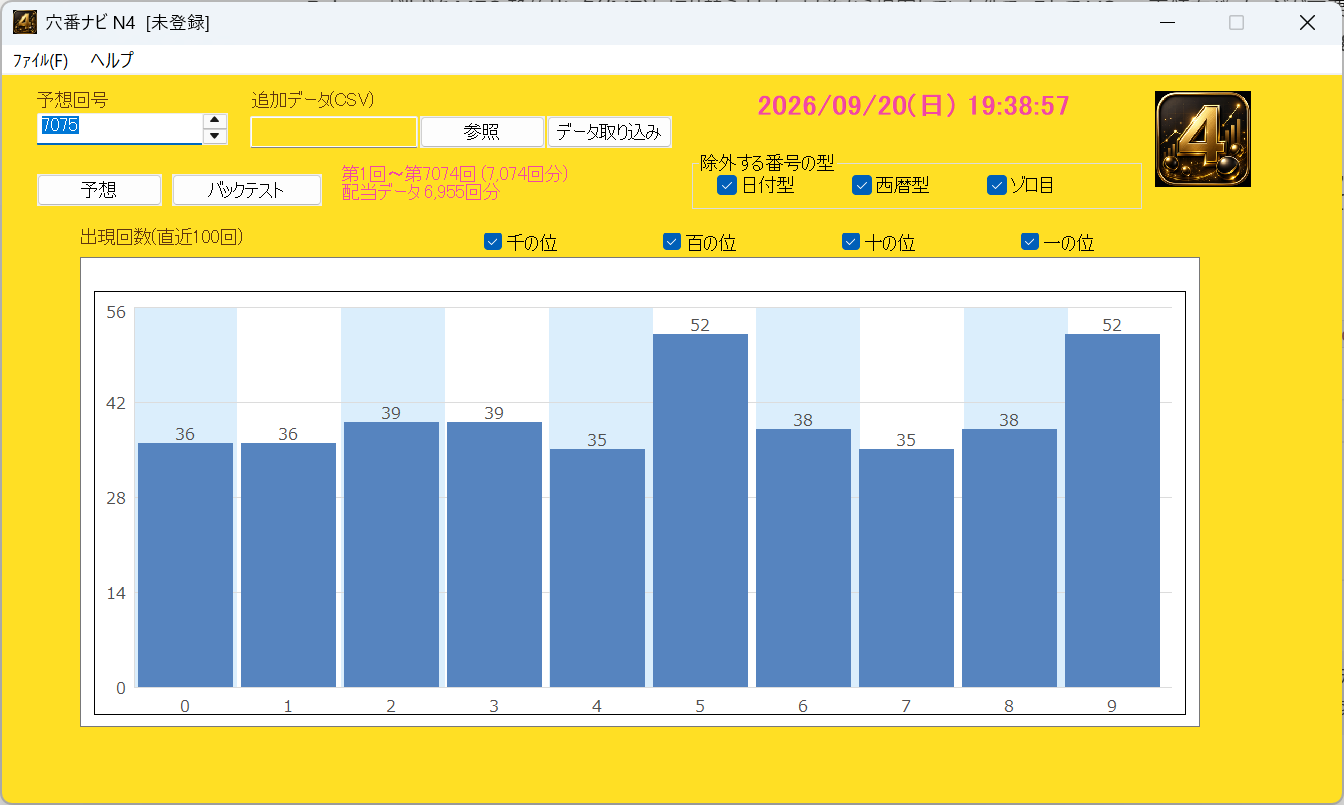1344x805 pixels.
Task: Increase the 予想回号 value with the up arrow
Action: pos(215,121)
